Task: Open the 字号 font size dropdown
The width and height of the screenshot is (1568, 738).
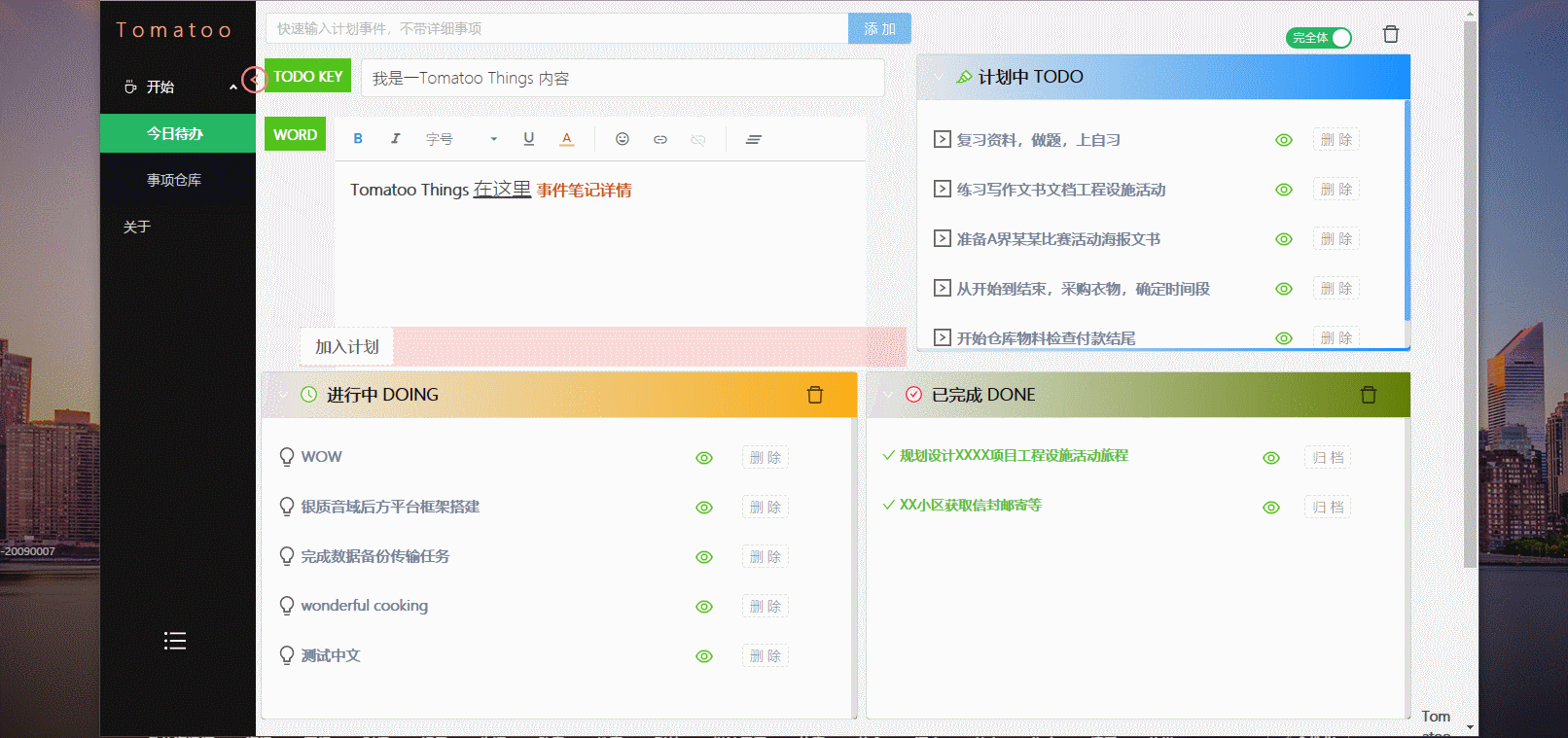Action: tap(462, 139)
